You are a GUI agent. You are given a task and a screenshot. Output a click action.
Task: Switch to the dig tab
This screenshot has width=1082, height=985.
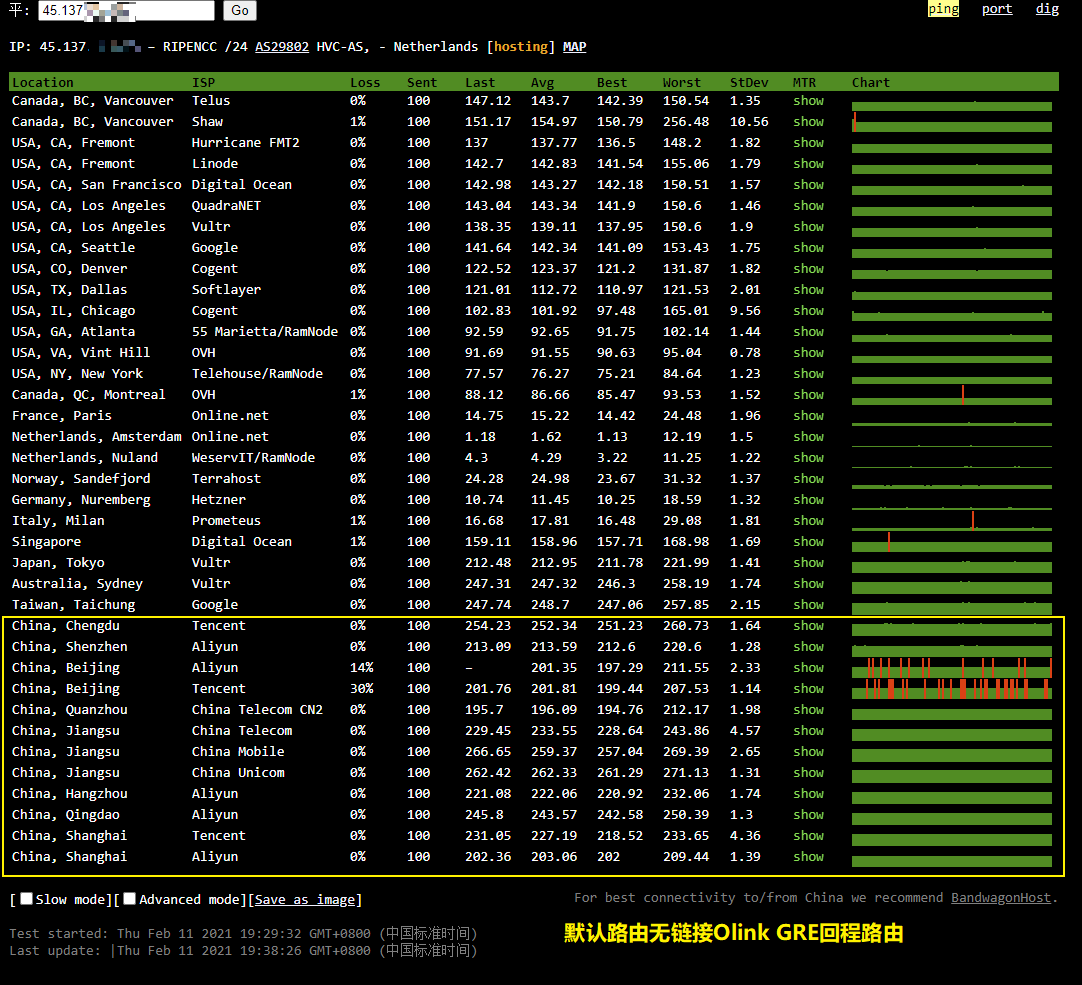coord(1047,9)
